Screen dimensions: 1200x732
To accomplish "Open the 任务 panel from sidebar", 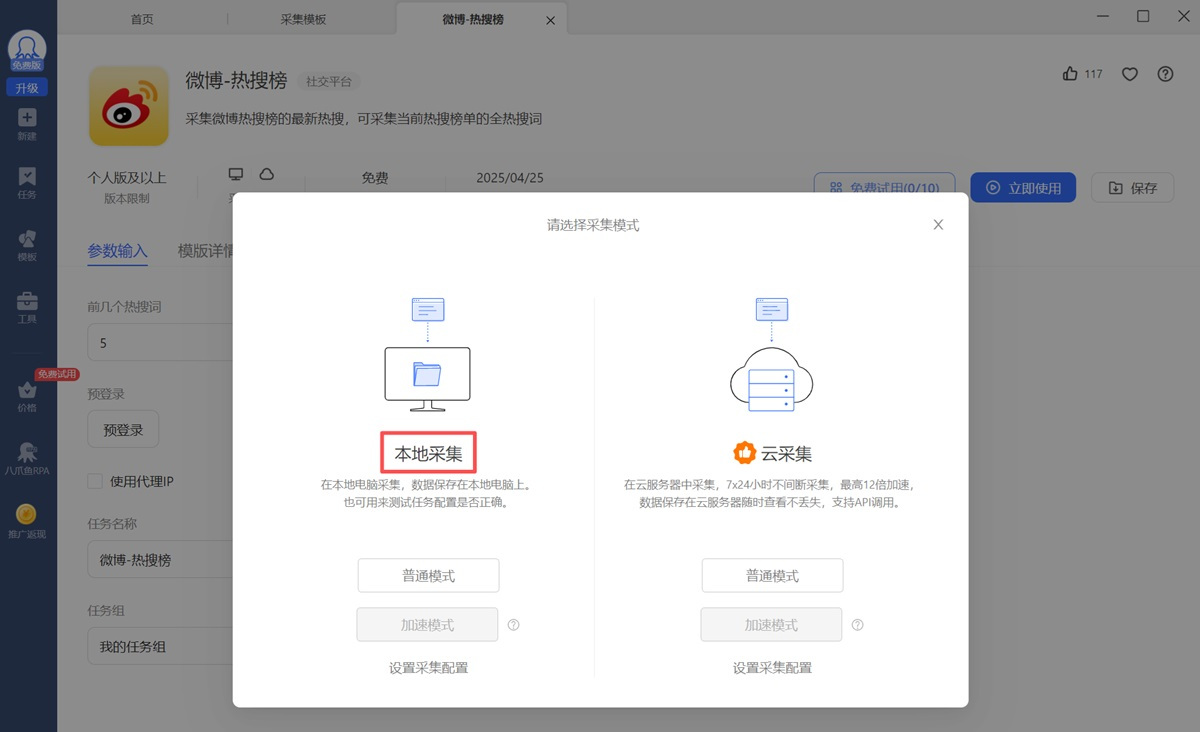I will (x=27, y=180).
